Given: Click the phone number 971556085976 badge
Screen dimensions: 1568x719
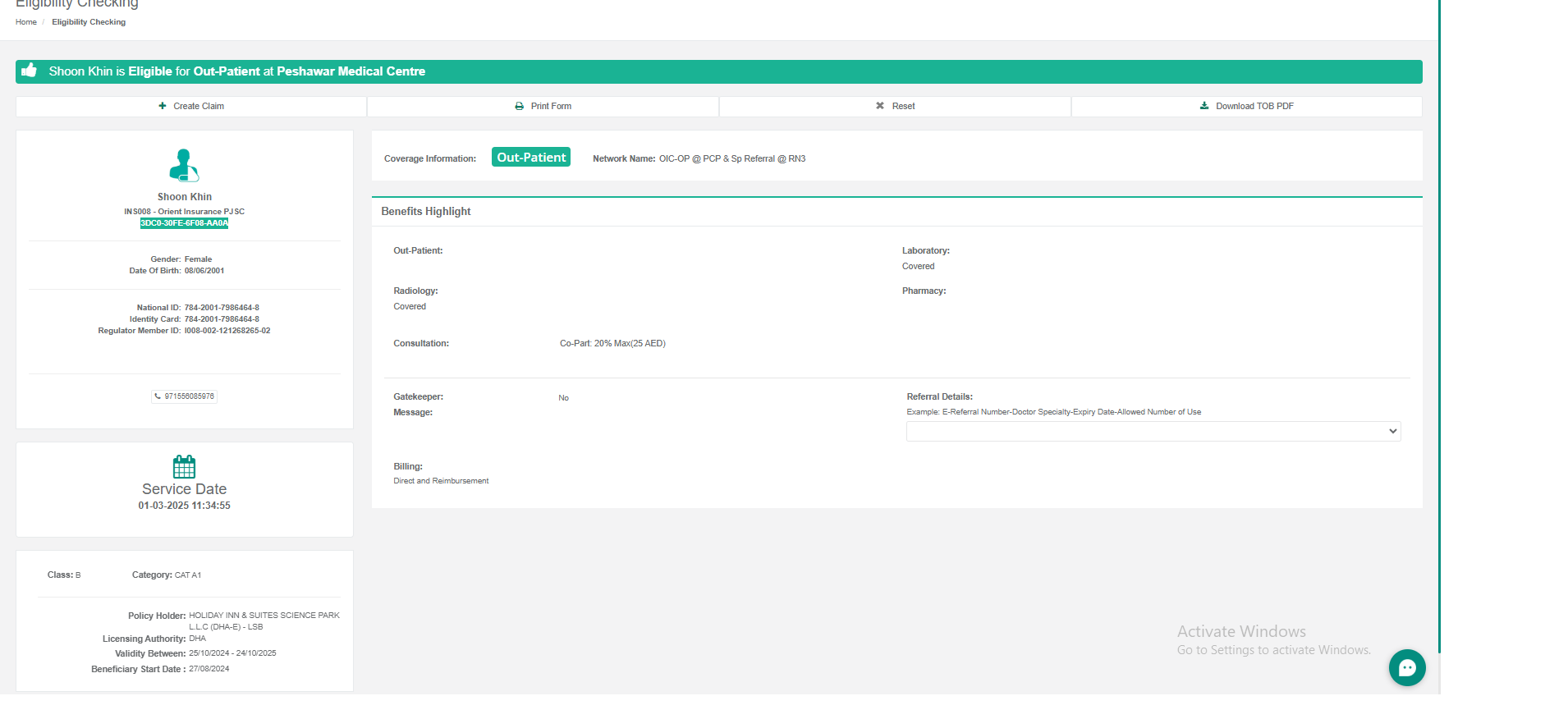Looking at the screenshot, I should (185, 396).
